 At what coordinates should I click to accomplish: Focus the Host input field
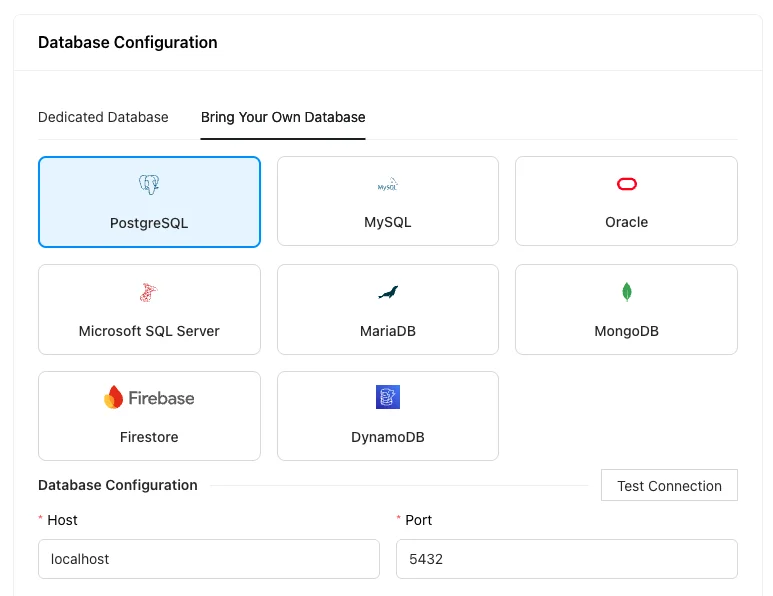[x=209, y=559]
